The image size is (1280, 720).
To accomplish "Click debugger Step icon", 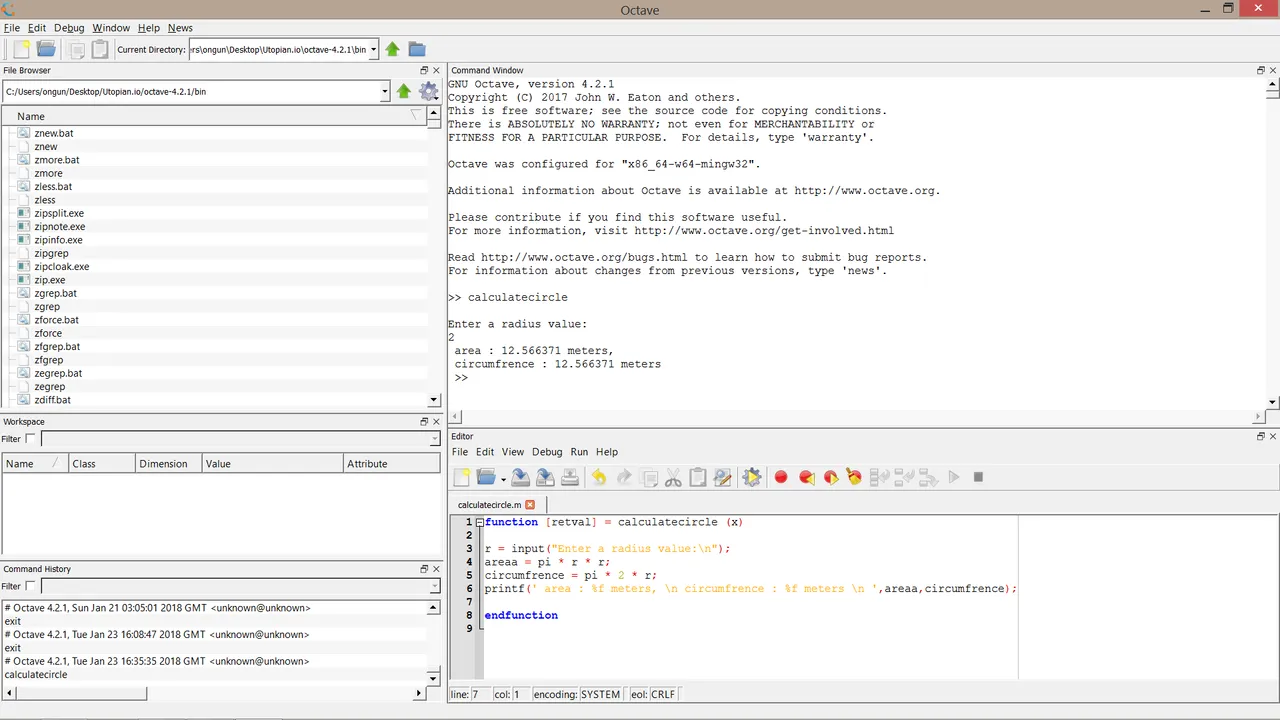I will click(880, 477).
